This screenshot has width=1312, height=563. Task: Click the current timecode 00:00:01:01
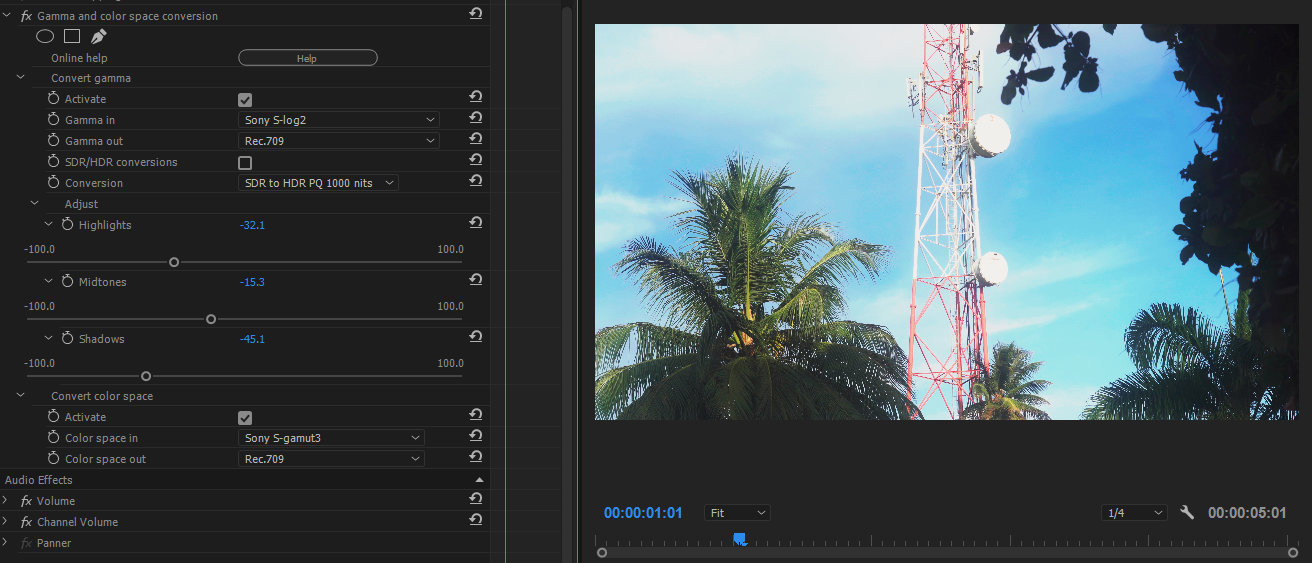643,513
